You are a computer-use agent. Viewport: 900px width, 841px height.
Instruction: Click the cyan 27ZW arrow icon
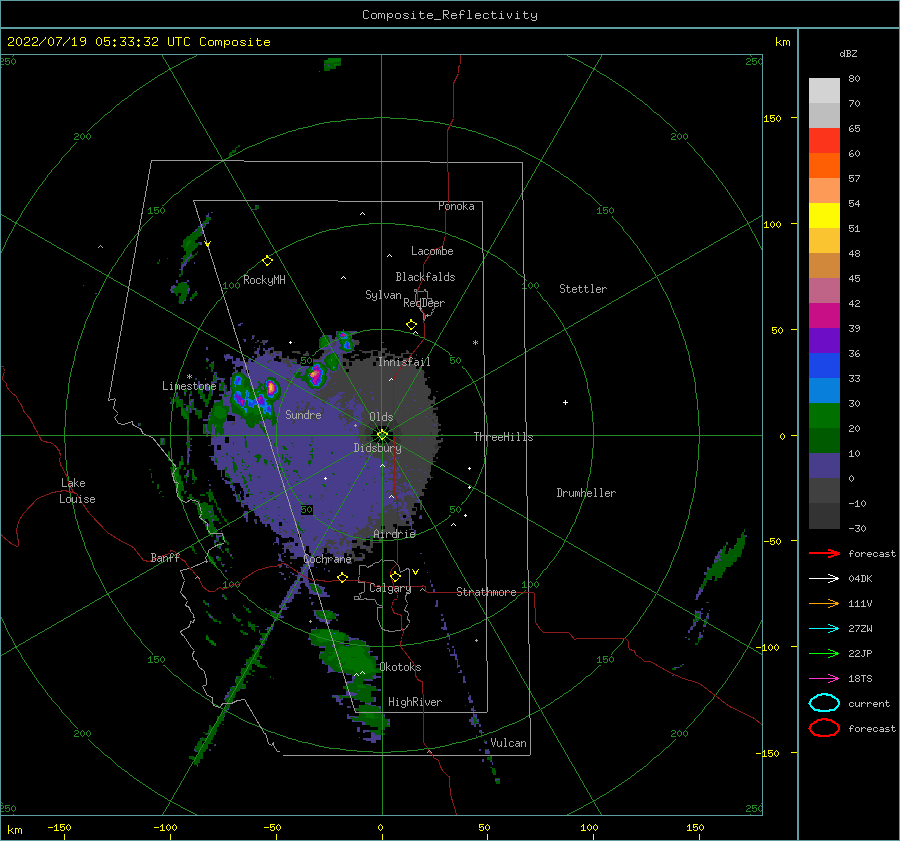click(x=824, y=629)
